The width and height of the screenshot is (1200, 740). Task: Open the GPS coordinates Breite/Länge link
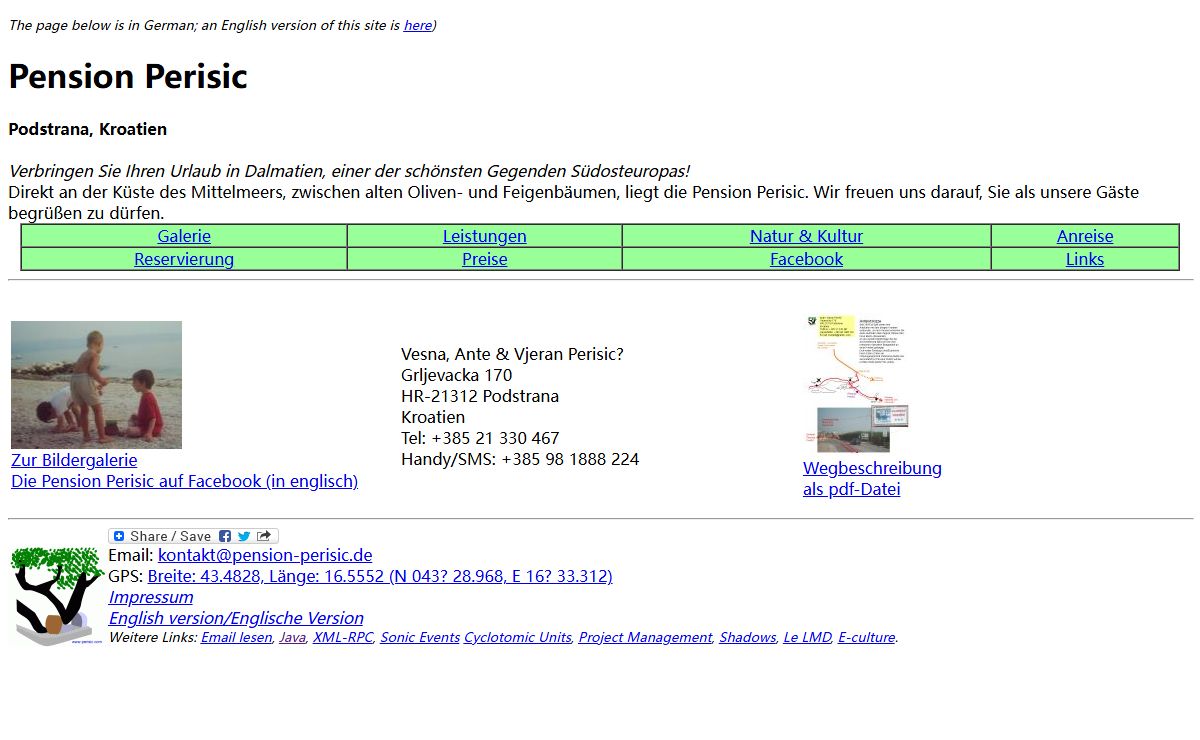(x=380, y=576)
